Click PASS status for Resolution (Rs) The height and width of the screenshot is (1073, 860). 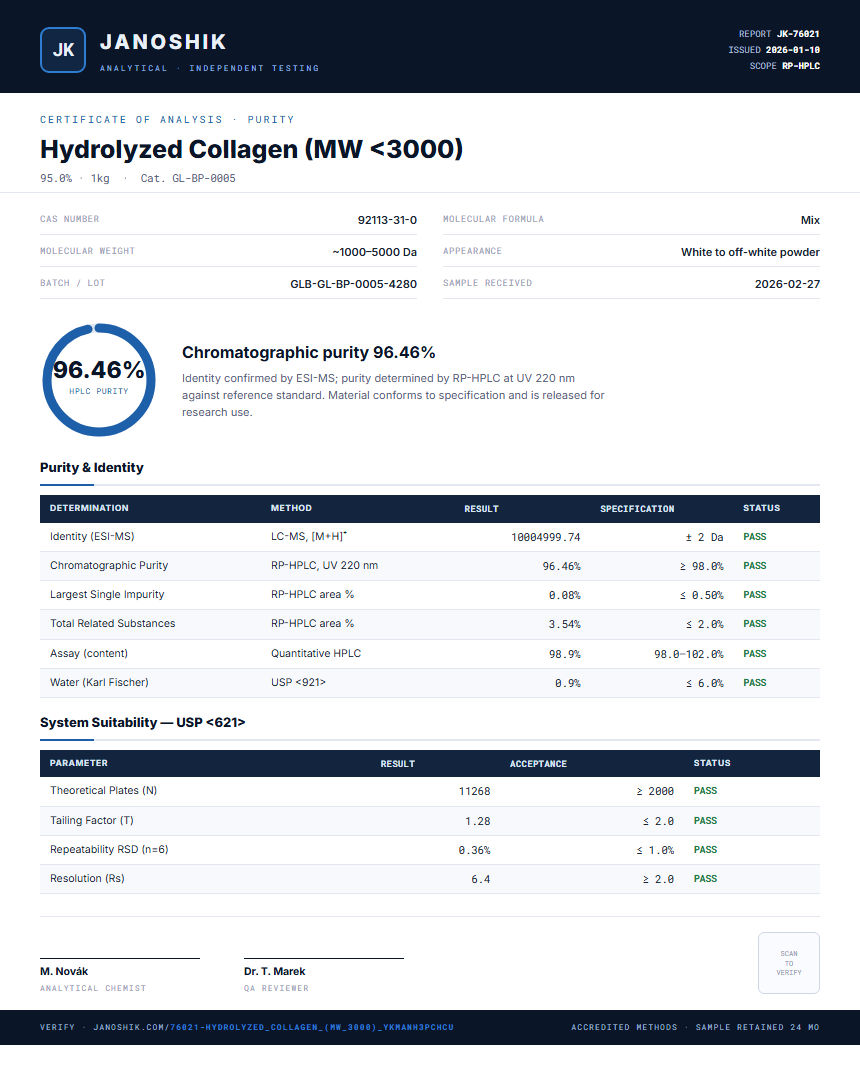coord(705,879)
